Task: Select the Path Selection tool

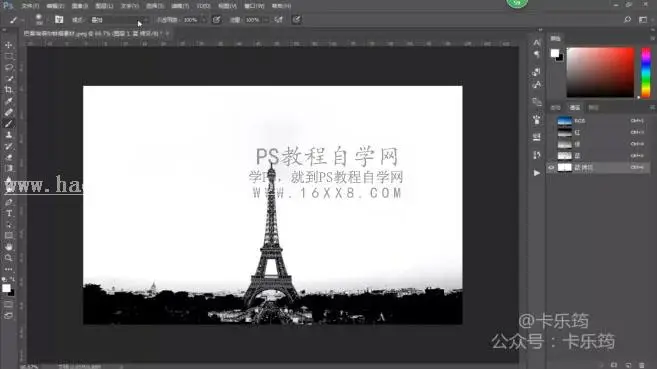Action: tap(8, 224)
